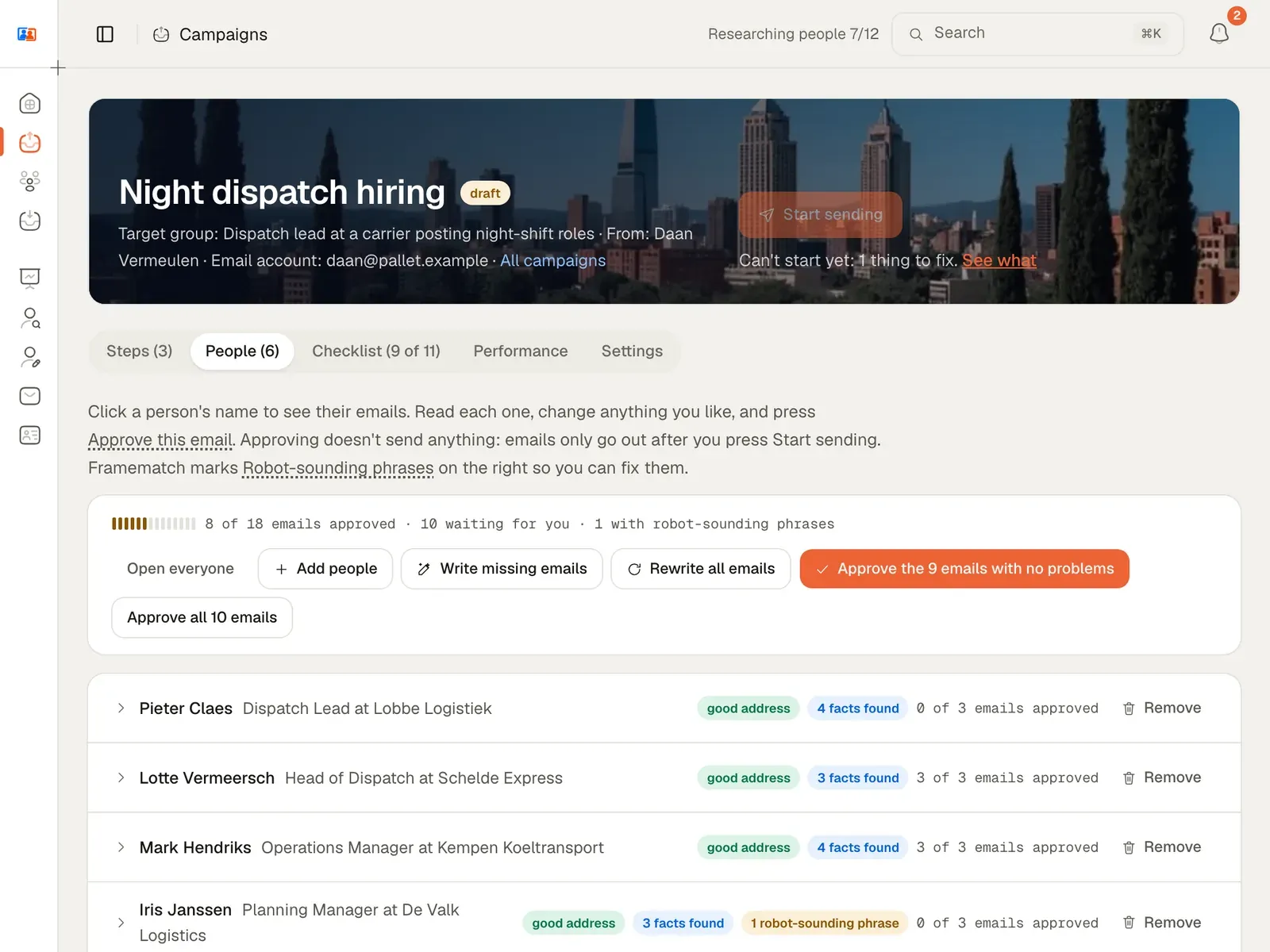Expand Lotte Vermeersch row chevron

pos(121,778)
